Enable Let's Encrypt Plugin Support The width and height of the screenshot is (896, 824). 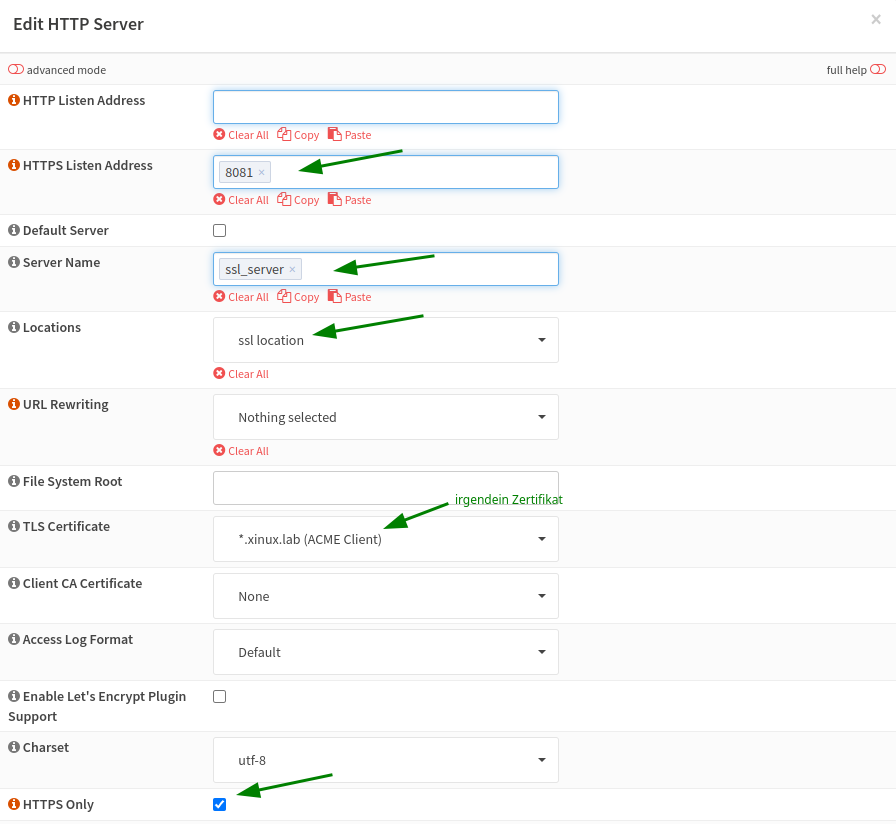[x=219, y=696]
